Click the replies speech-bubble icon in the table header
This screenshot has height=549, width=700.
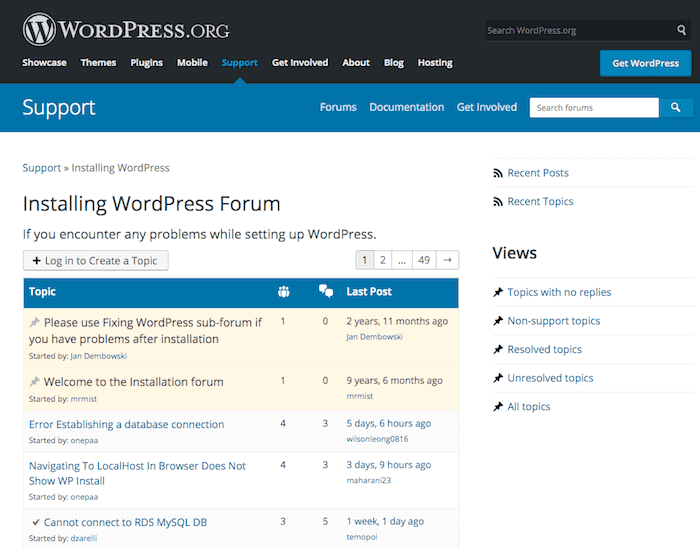326,291
